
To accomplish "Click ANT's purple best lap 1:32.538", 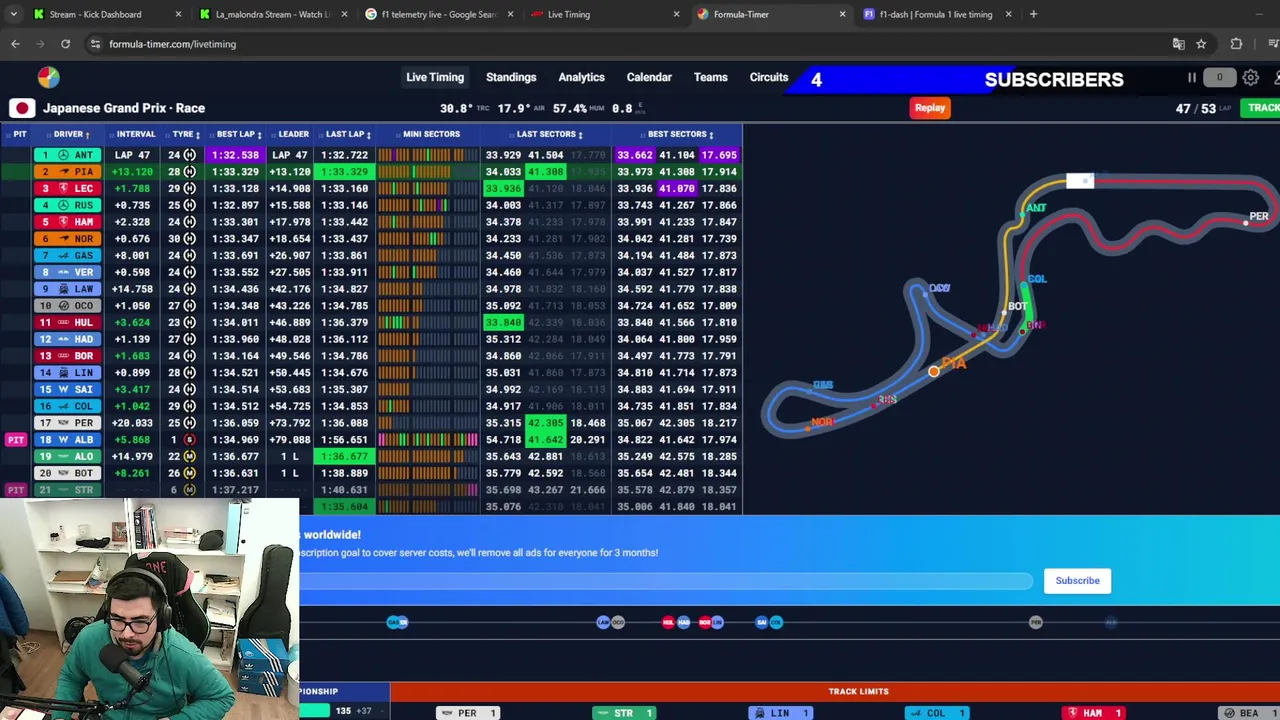I will [235, 155].
